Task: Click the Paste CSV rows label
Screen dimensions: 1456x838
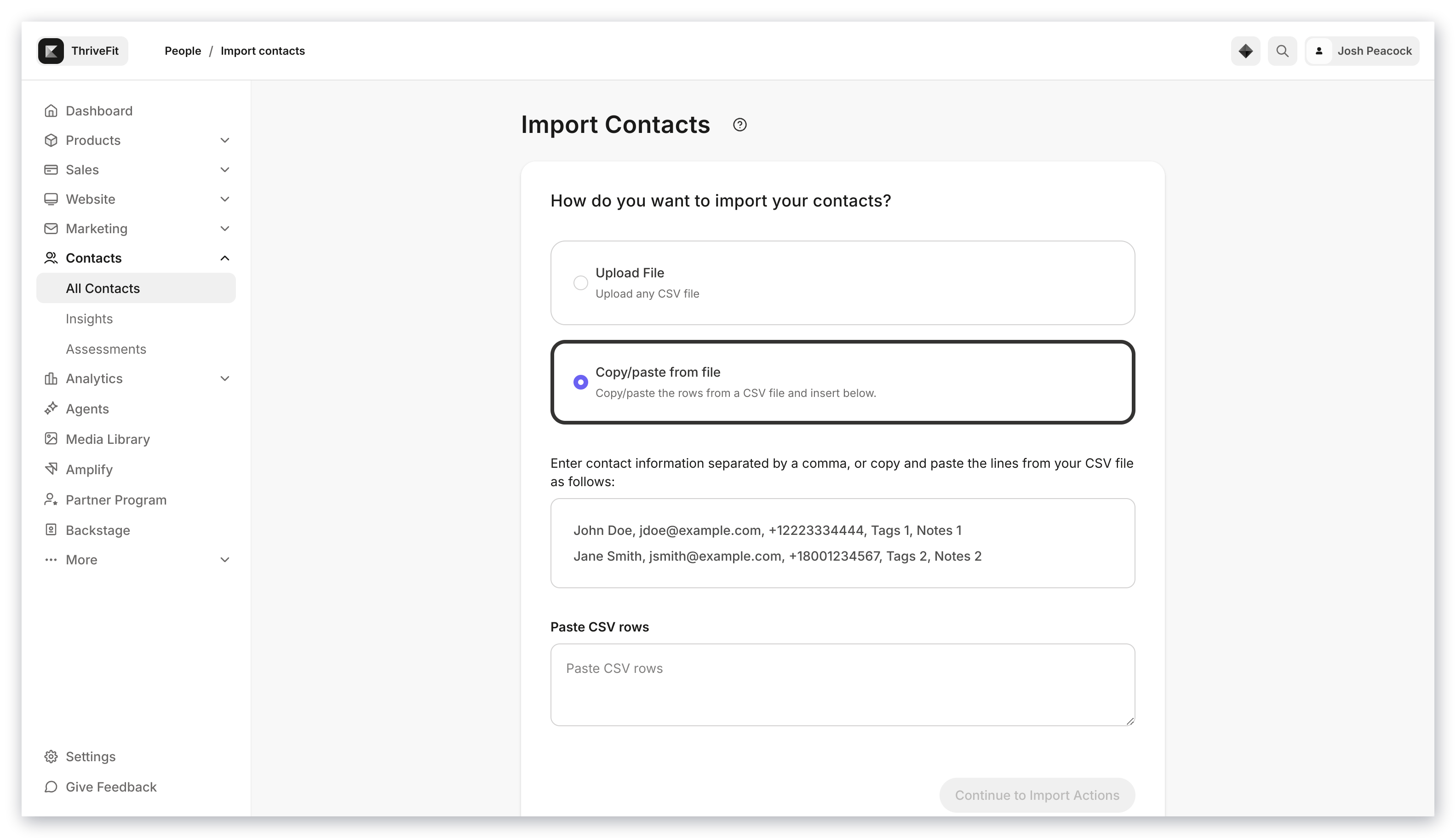Action: coord(599,627)
